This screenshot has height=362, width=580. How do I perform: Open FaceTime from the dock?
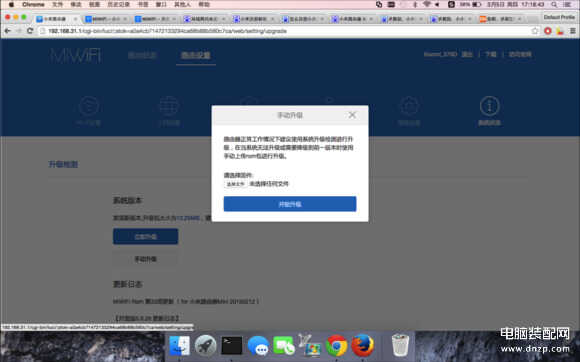(x=284, y=345)
